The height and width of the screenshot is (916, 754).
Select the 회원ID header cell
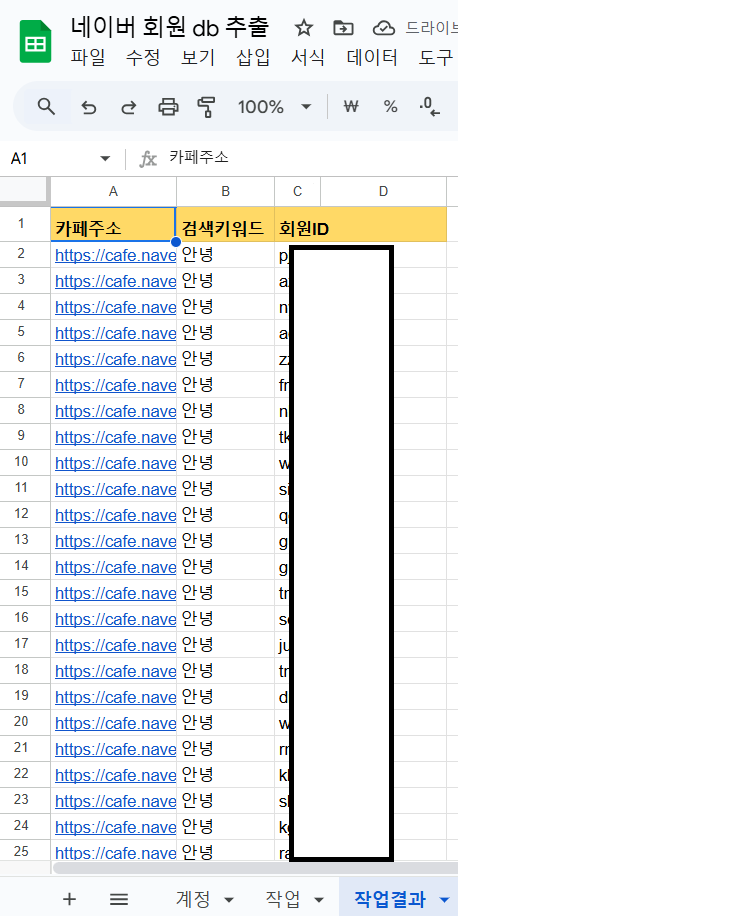point(360,225)
